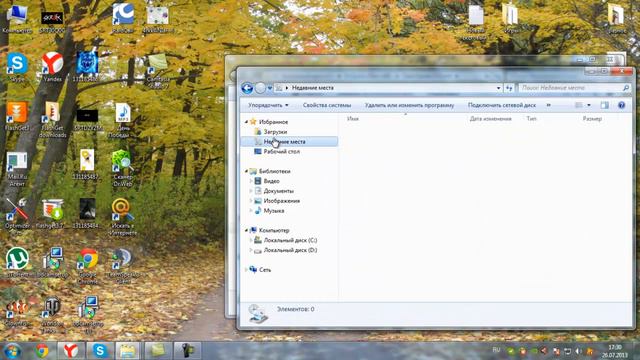The height and width of the screenshot is (360, 640).
Task: Click the change view icon in the toolbar
Action: point(579,105)
